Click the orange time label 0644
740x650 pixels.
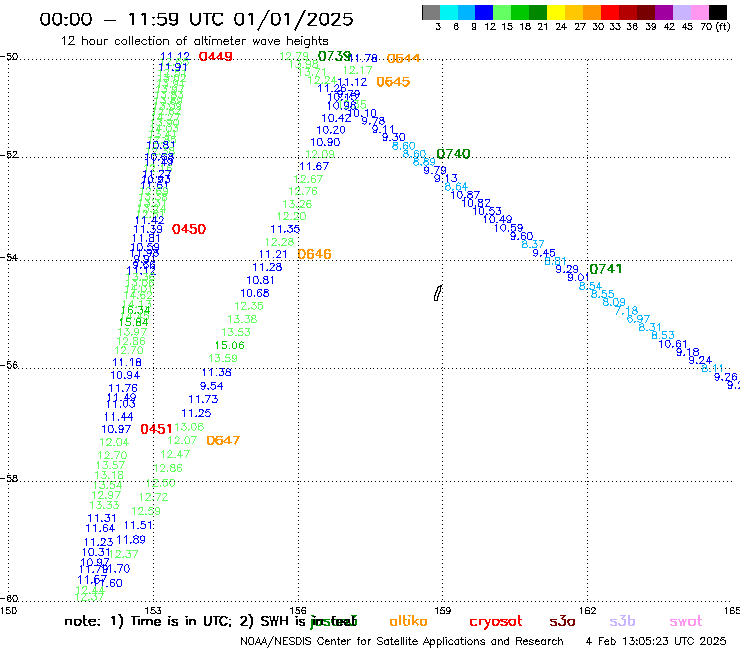(403, 59)
